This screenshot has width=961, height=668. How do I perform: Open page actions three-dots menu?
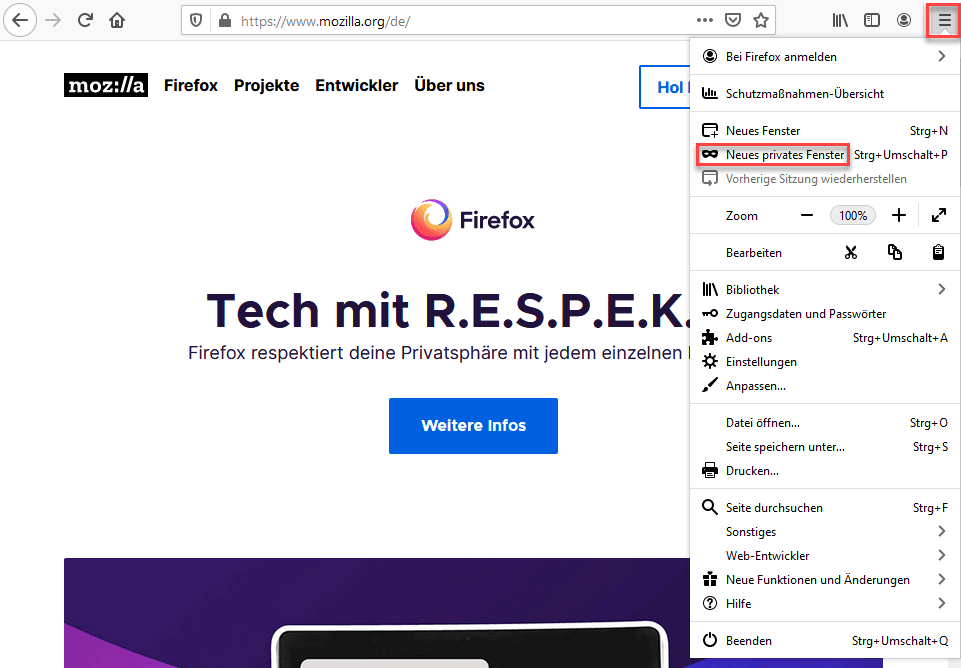click(705, 20)
